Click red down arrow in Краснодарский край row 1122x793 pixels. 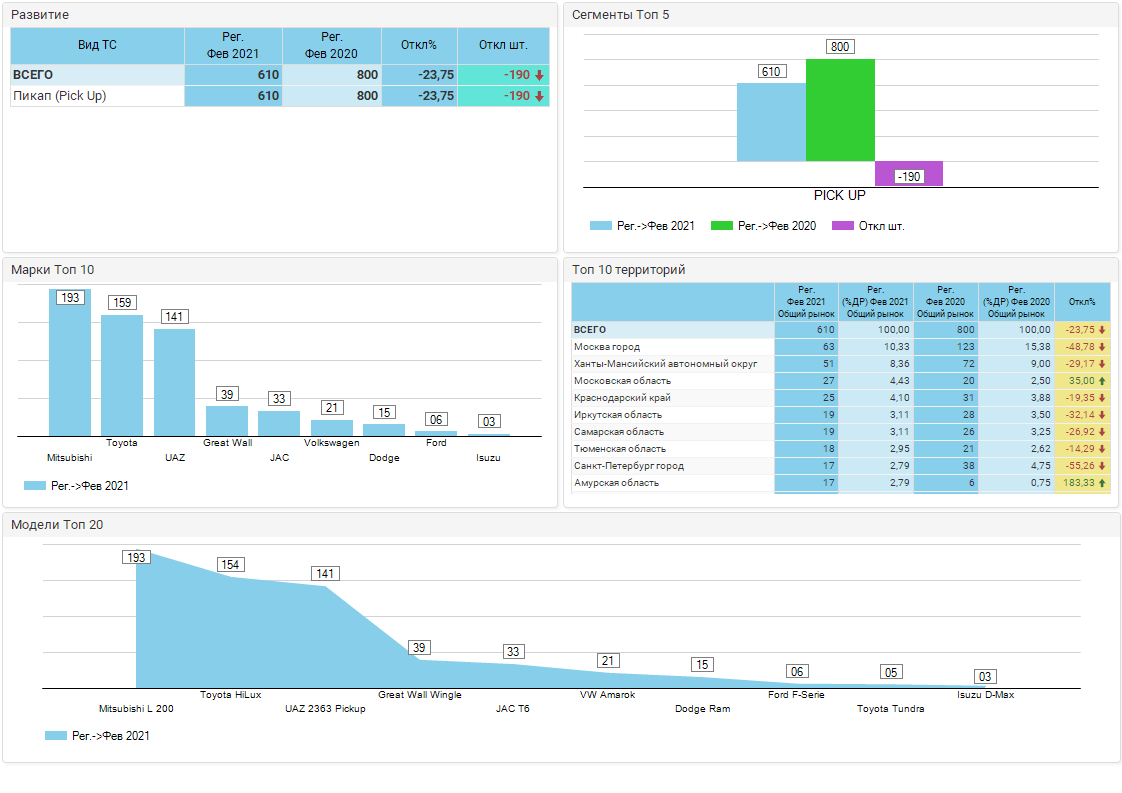[1102, 398]
